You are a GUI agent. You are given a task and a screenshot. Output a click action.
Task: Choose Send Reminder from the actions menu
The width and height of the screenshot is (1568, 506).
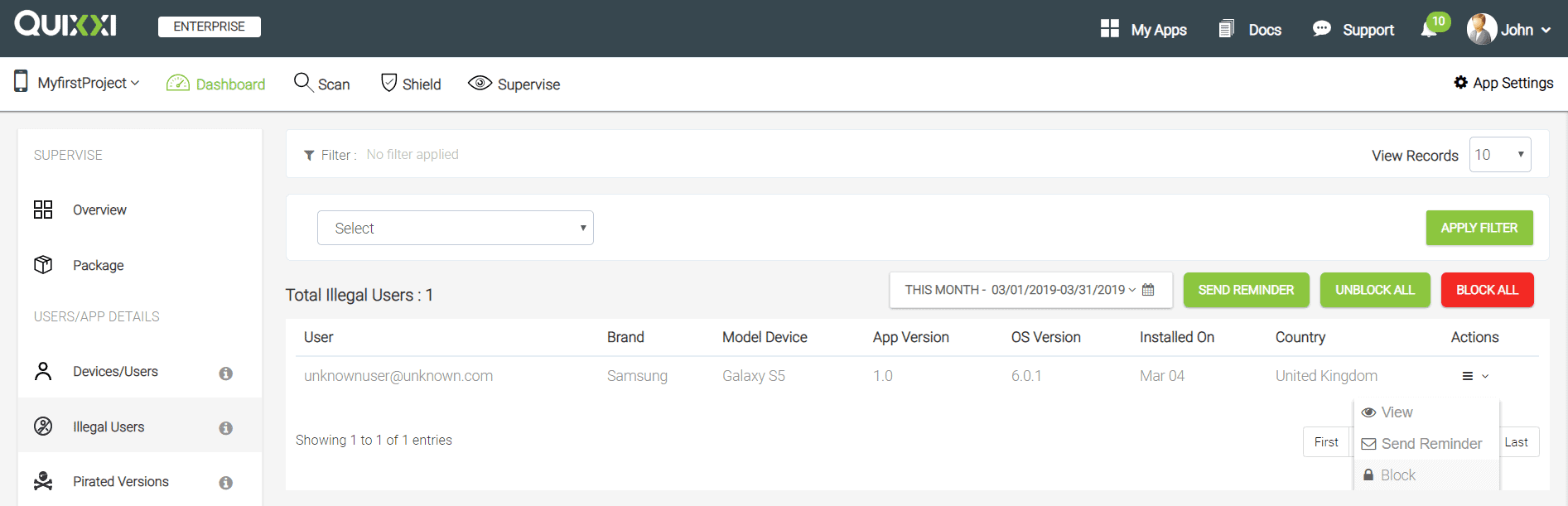point(1422,444)
